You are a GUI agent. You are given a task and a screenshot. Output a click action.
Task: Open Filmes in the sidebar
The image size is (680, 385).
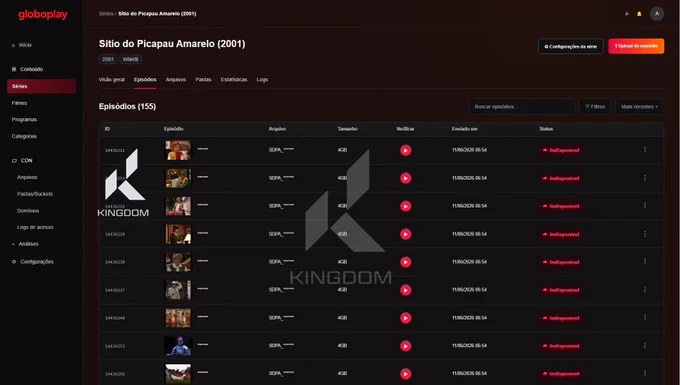[x=19, y=103]
